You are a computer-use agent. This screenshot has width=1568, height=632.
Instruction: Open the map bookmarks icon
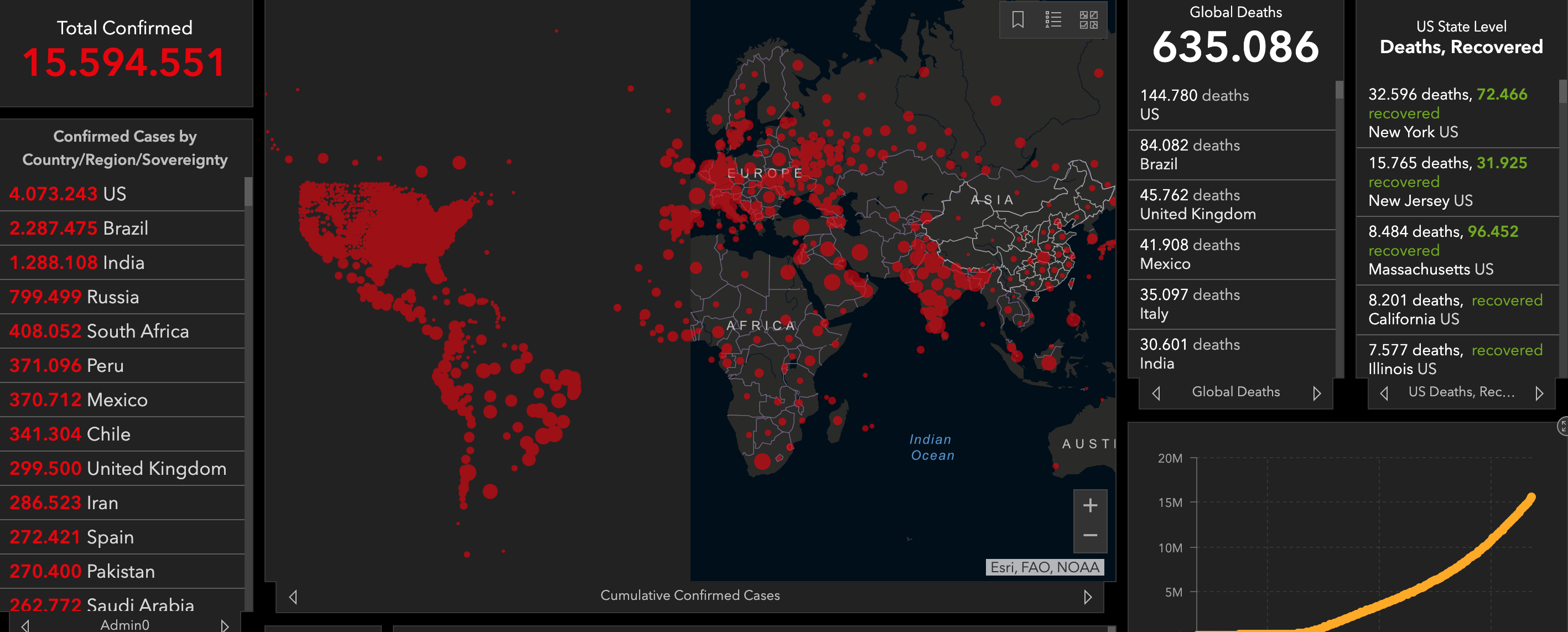tap(1017, 20)
